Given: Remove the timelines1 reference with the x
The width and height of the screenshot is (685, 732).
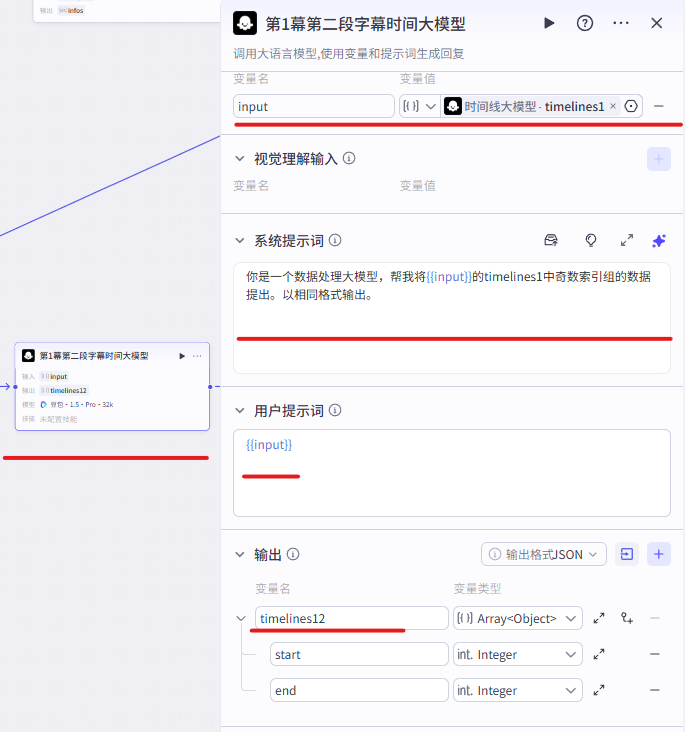Looking at the screenshot, I should pyautogui.click(x=613, y=106).
